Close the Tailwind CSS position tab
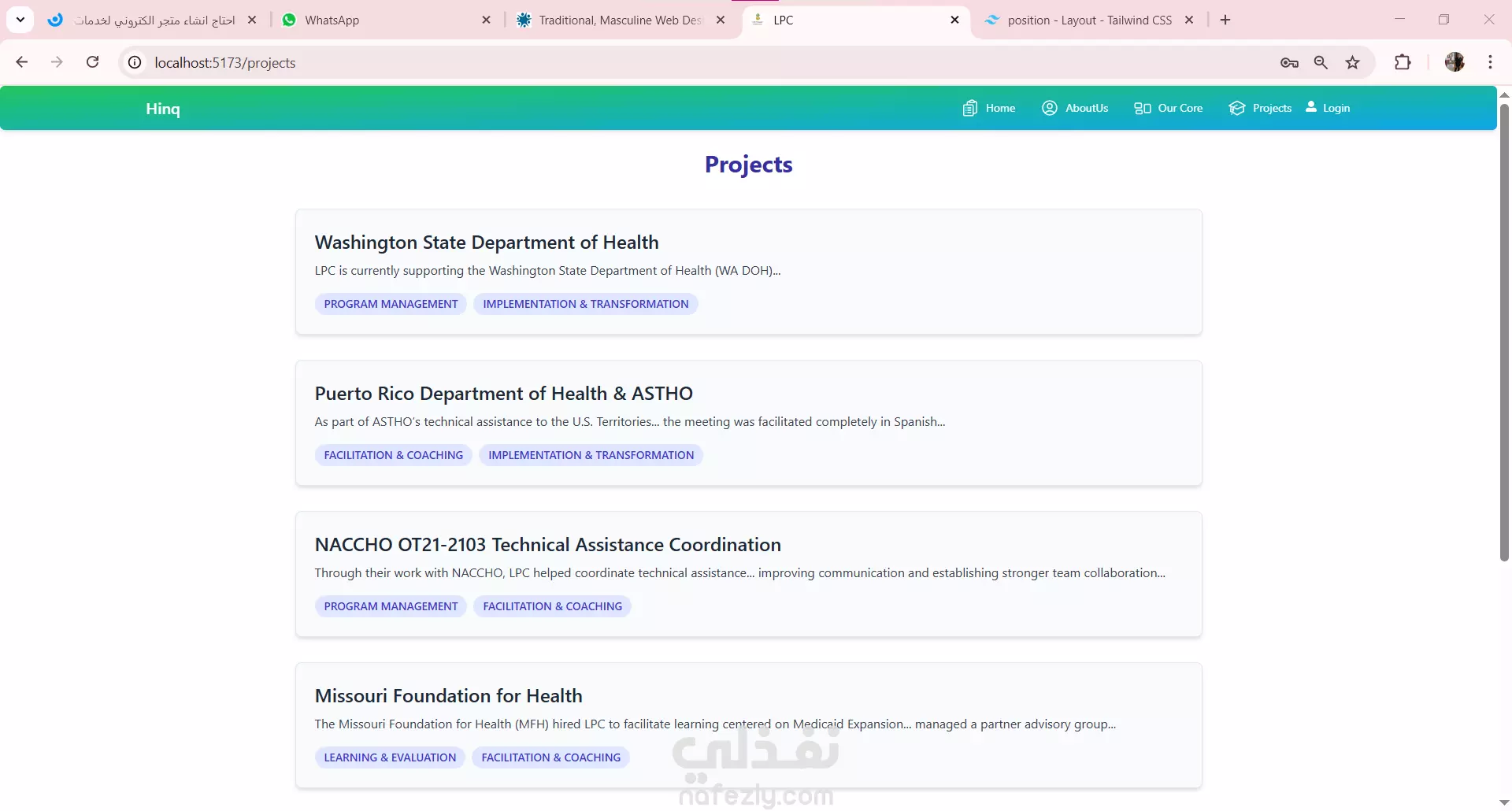The width and height of the screenshot is (1512, 811). click(x=1189, y=20)
